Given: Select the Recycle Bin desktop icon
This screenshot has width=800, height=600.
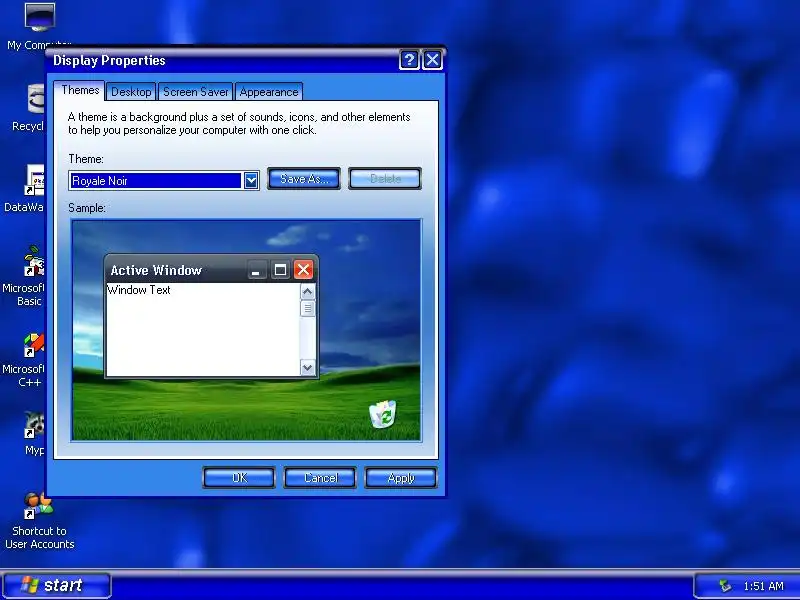Looking at the screenshot, I should pyautogui.click(x=36, y=98).
